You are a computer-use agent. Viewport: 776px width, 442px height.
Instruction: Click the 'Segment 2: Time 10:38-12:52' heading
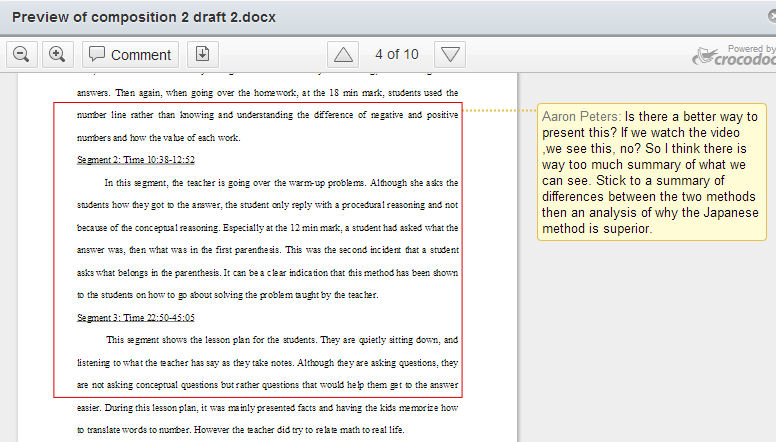click(x=135, y=160)
